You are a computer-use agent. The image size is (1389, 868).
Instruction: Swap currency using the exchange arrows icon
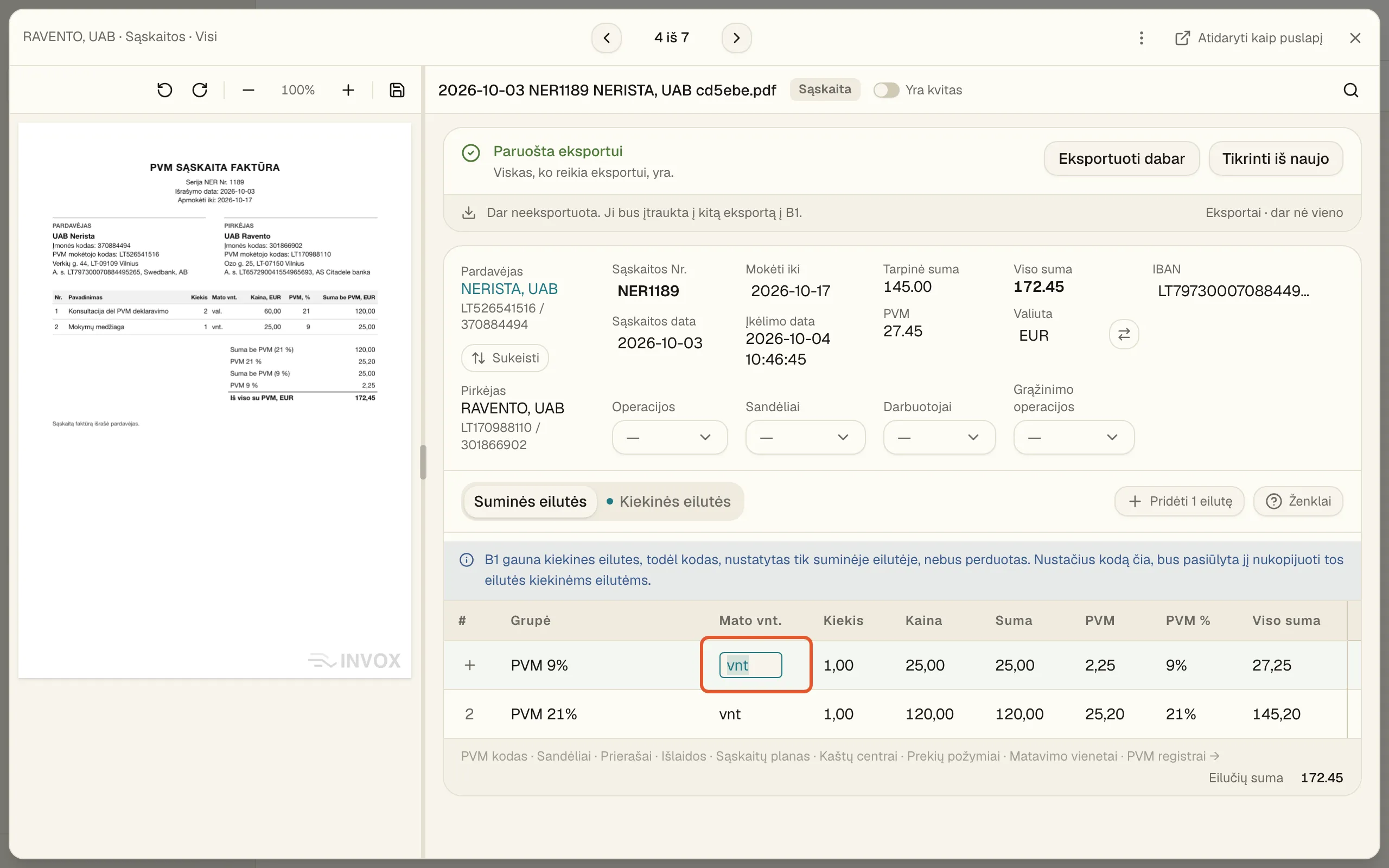pyautogui.click(x=1124, y=334)
